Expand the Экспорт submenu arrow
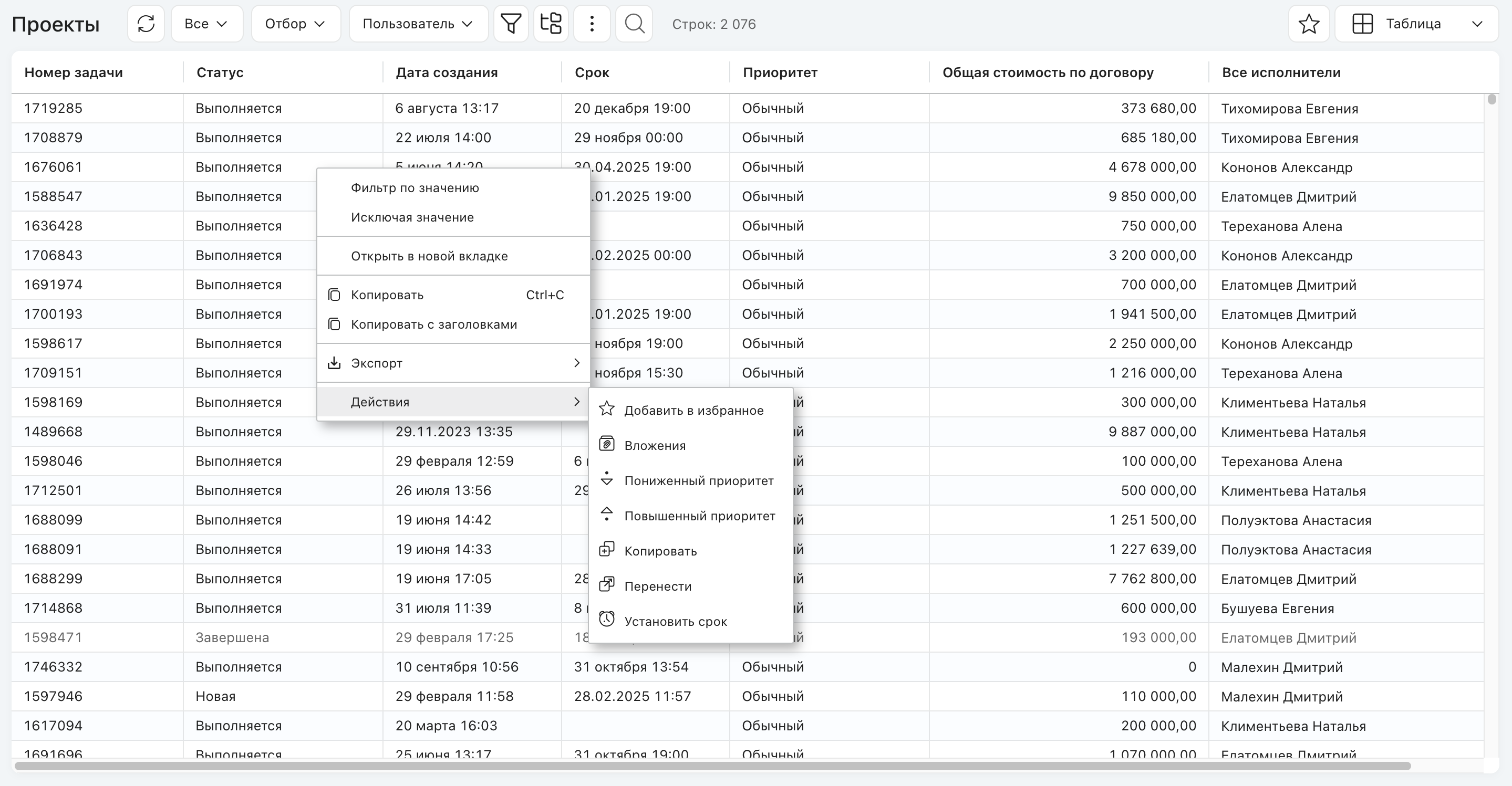The image size is (1512, 786). tap(577, 363)
